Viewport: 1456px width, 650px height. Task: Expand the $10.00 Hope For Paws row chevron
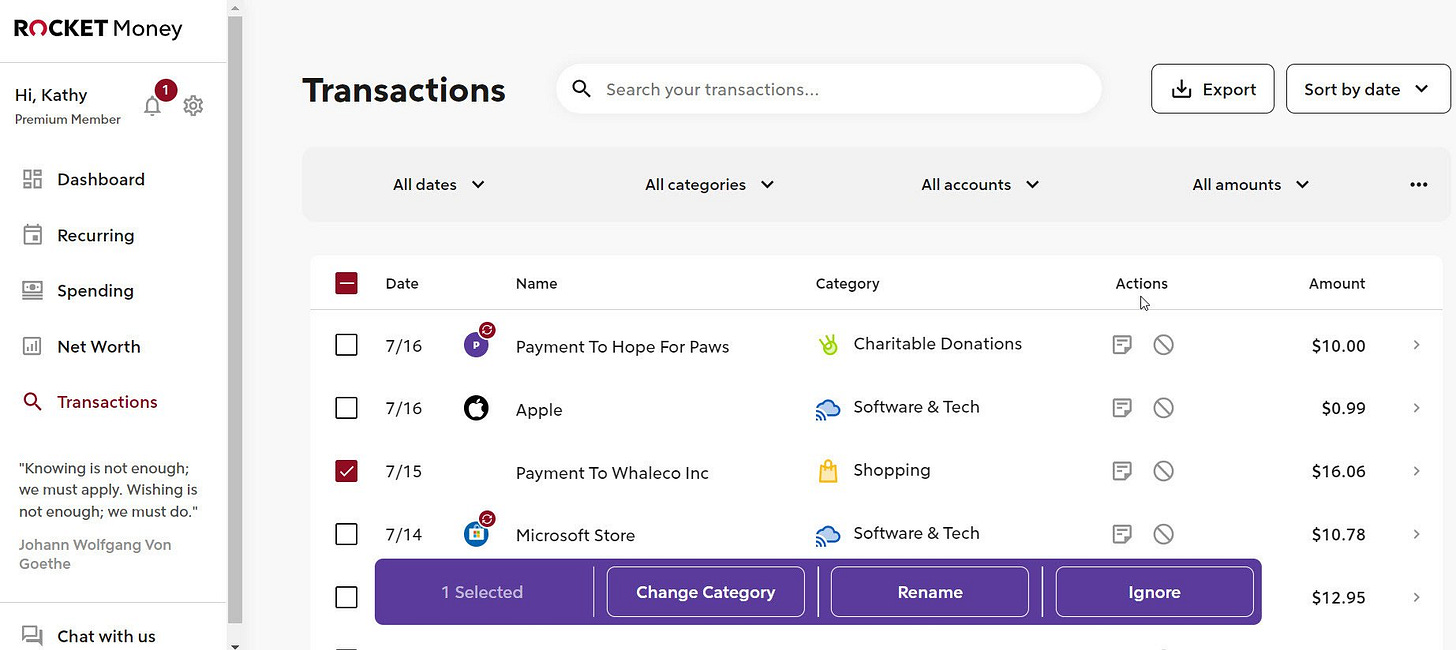1416,345
